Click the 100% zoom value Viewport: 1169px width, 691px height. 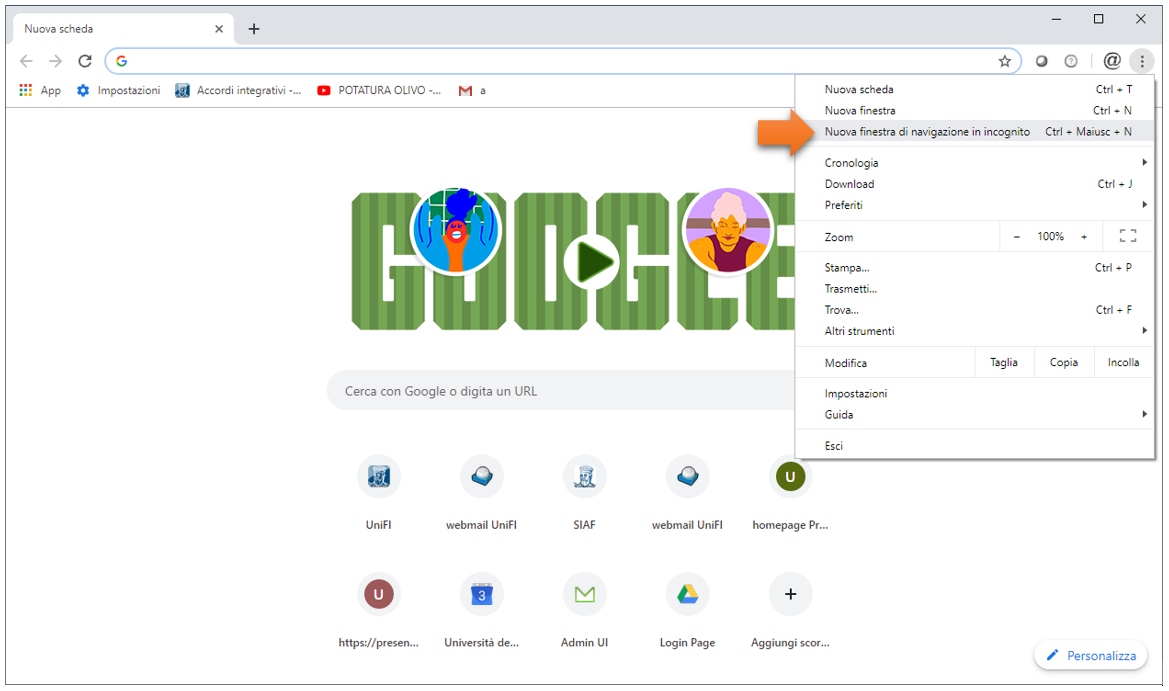[1050, 236]
